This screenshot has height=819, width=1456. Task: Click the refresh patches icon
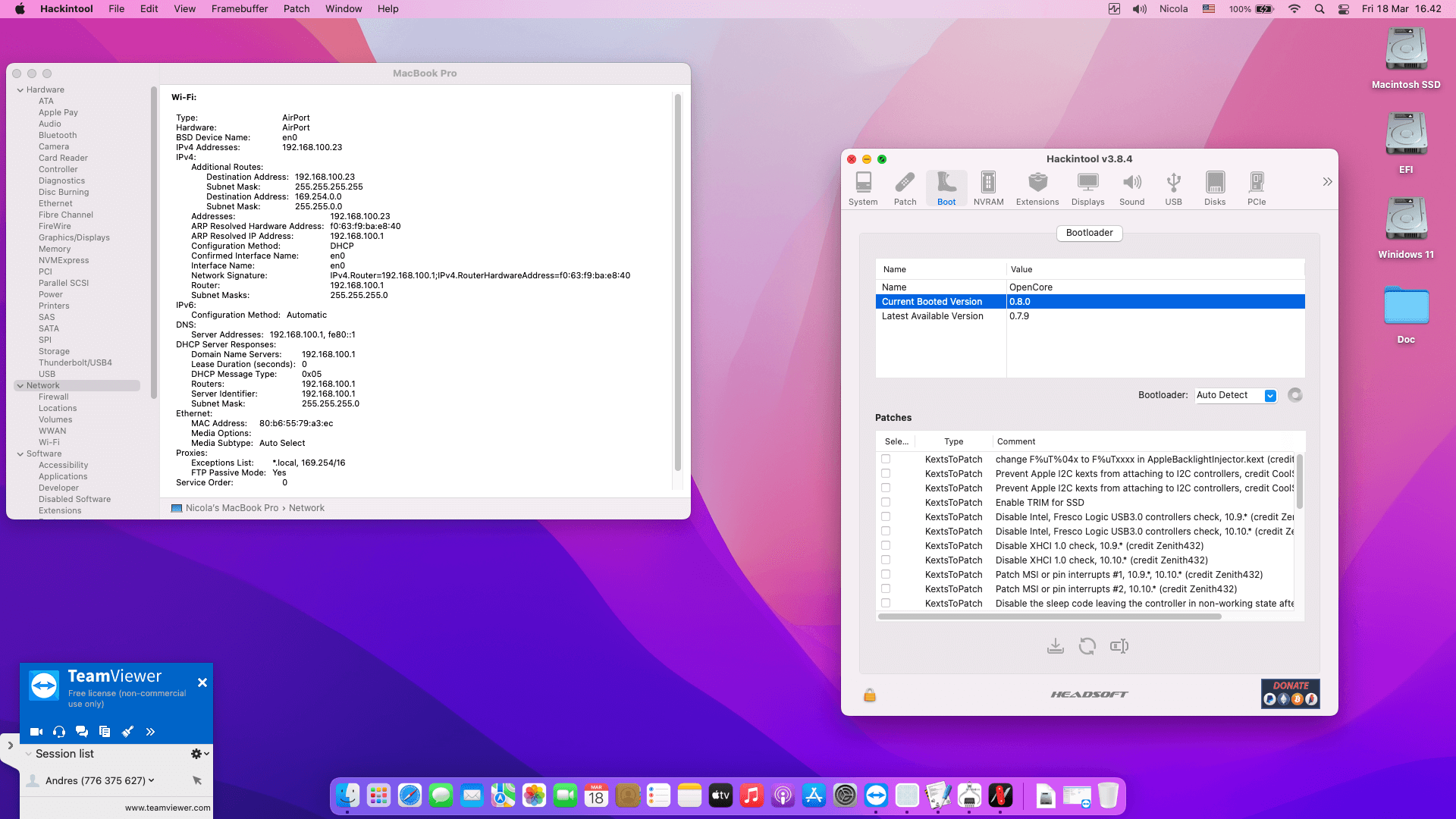click(1087, 646)
